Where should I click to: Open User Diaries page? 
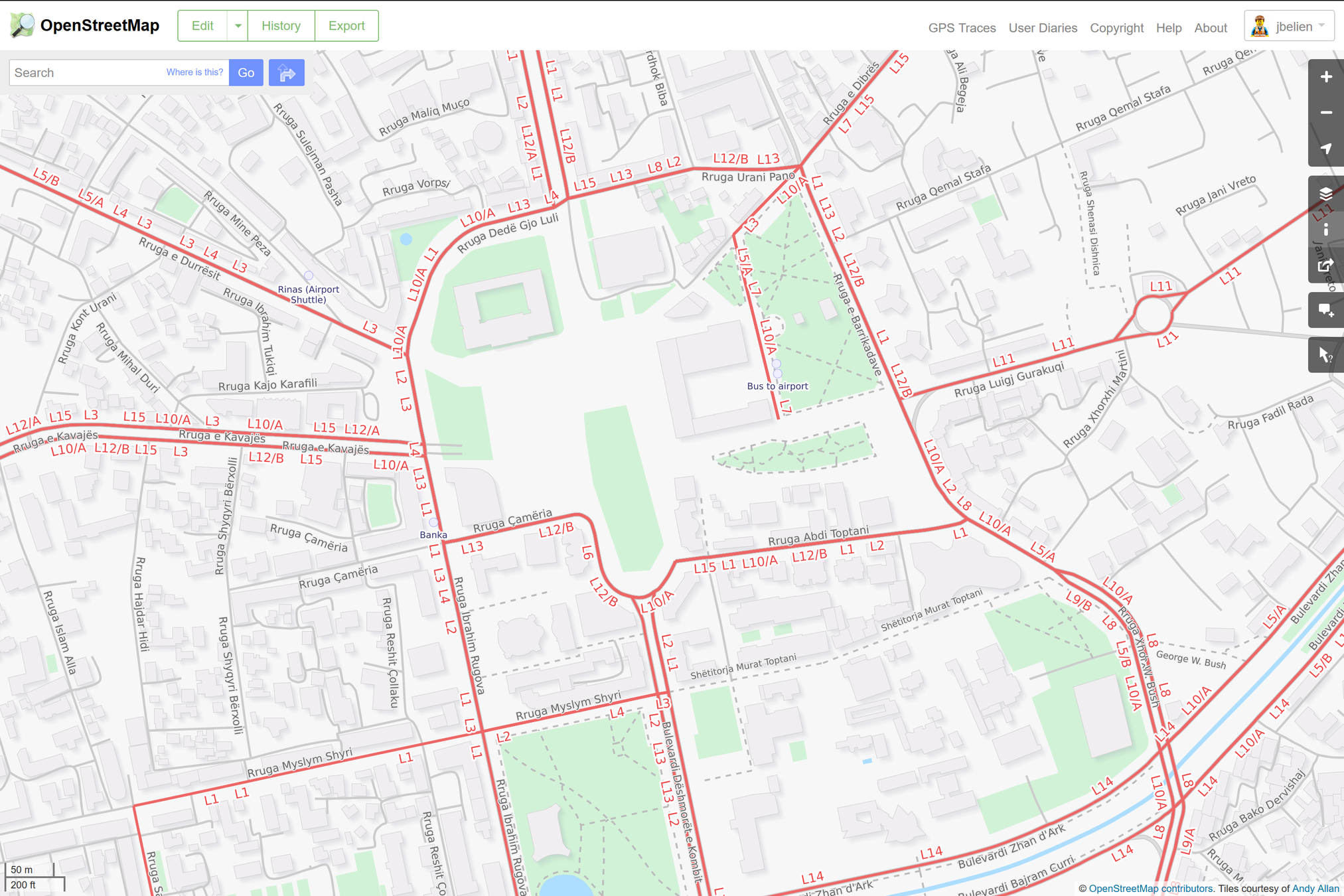pyautogui.click(x=1042, y=28)
